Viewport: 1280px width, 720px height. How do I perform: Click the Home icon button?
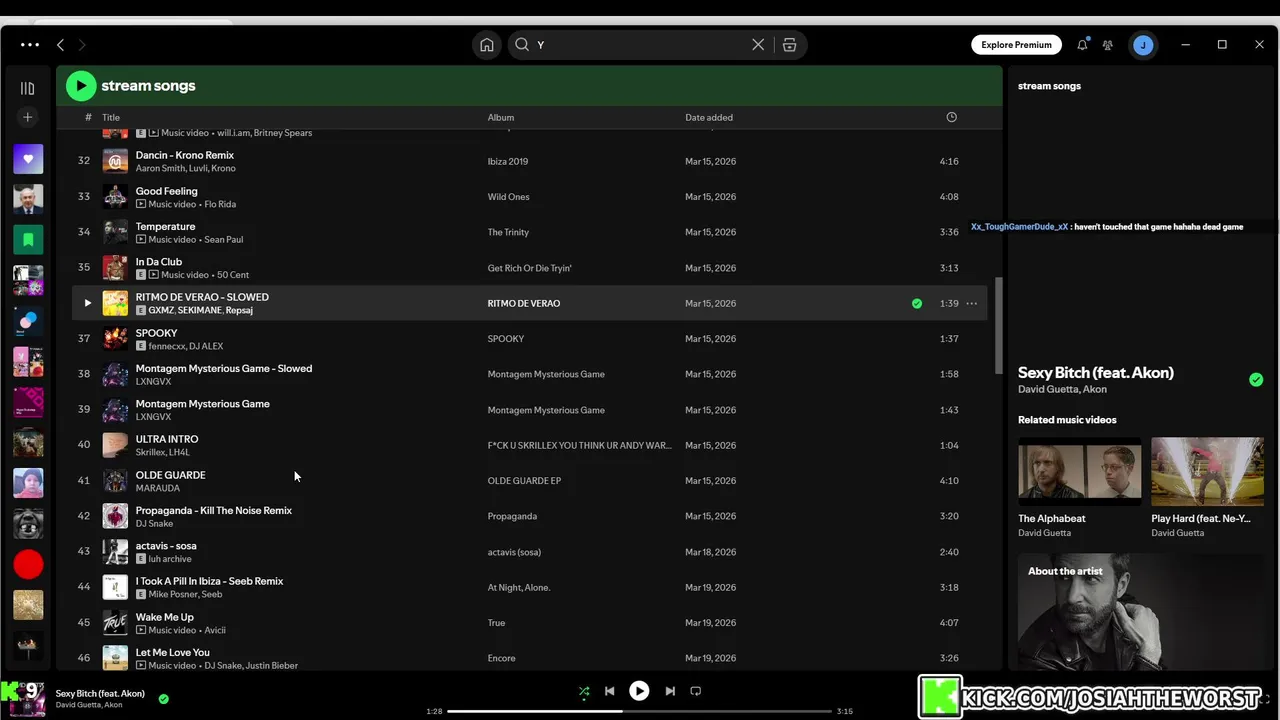487,45
